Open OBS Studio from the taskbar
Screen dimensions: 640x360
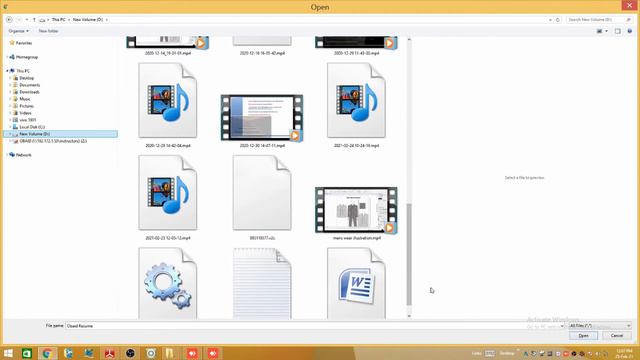click(x=130, y=353)
